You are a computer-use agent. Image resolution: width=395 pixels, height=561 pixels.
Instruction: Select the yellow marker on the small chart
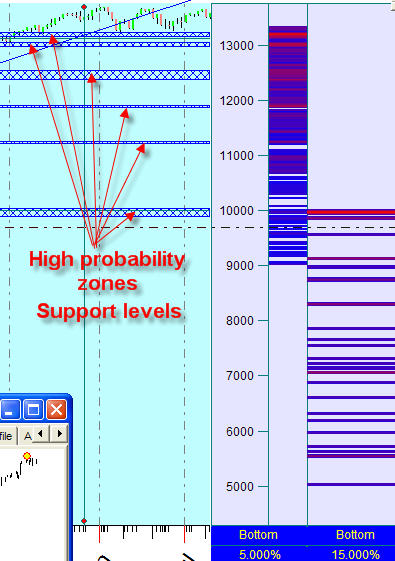27,456
